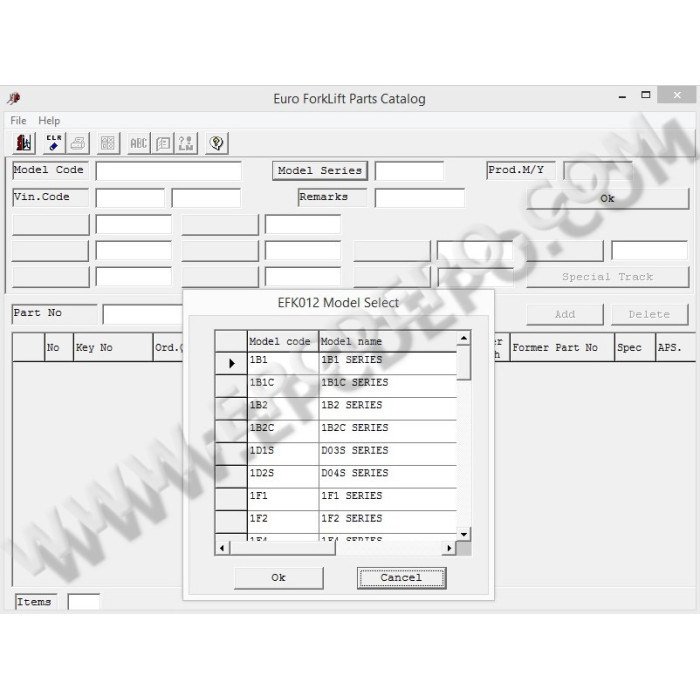The image size is (700, 700).
Task: Open the File menu
Action: [18, 121]
